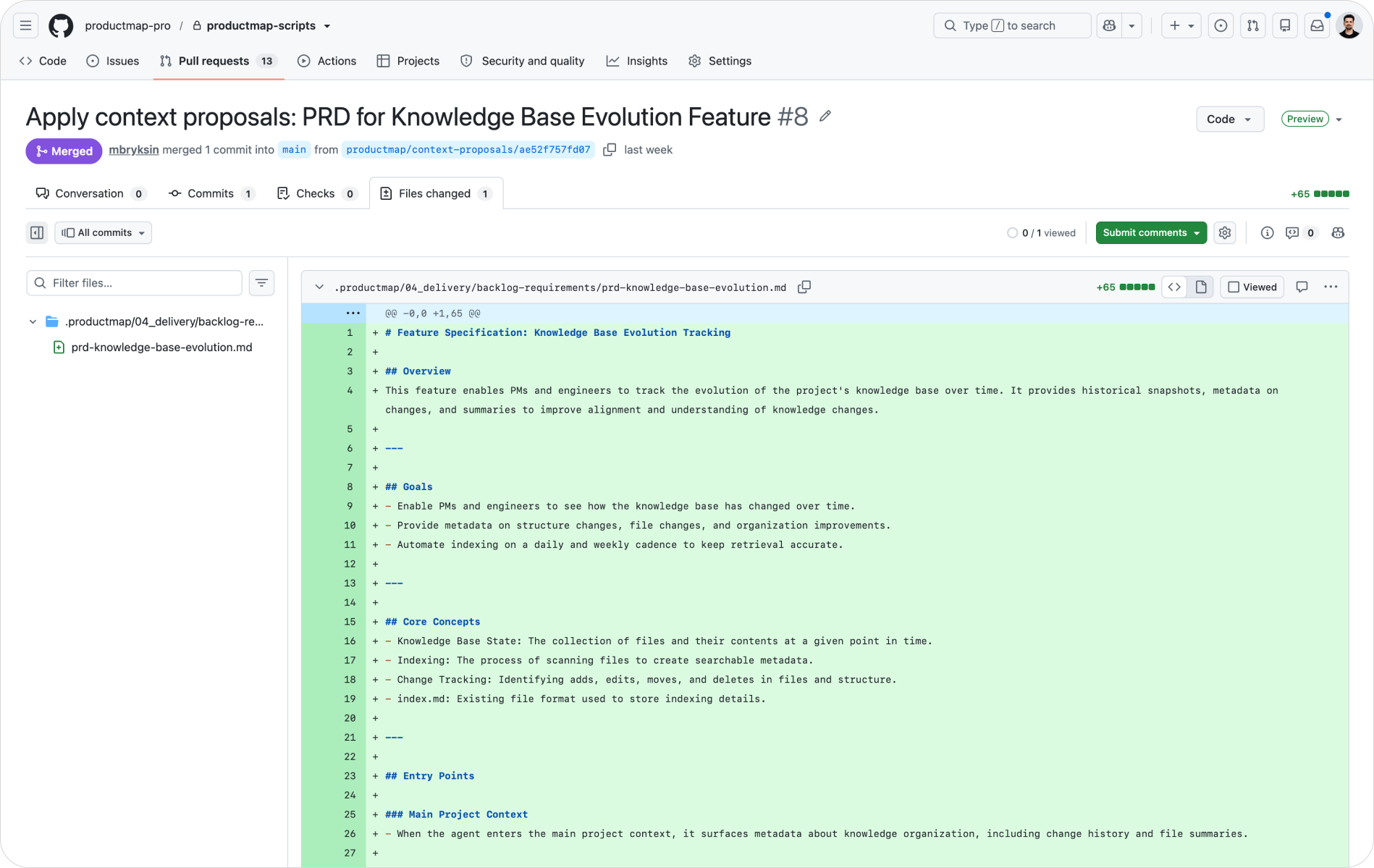Viewport: 1374px width, 868px height.
Task: Collapse the .productmap/04_delivery folder
Action: coord(33,321)
